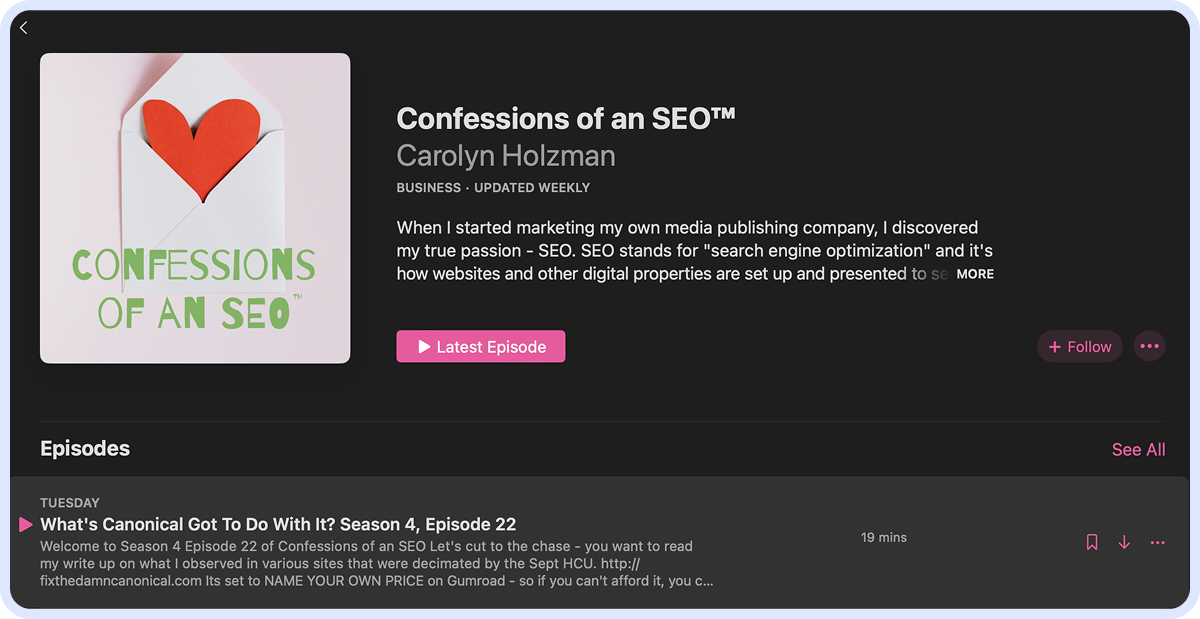
Task: Bookmark the Season 4 Episode 22 episode
Action: click(x=1092, y=542)
